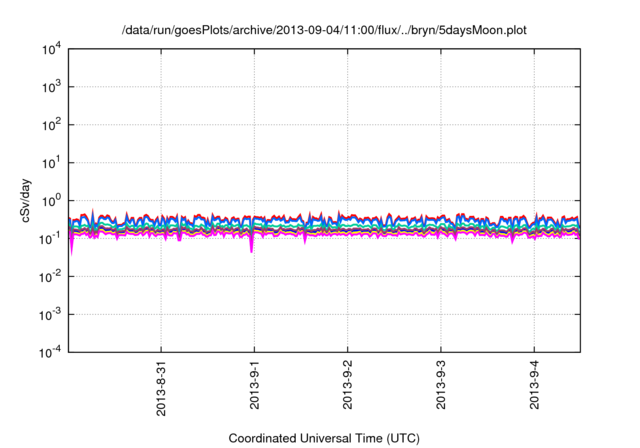Select the 2013-8-31 date label

tap(161, 388)
